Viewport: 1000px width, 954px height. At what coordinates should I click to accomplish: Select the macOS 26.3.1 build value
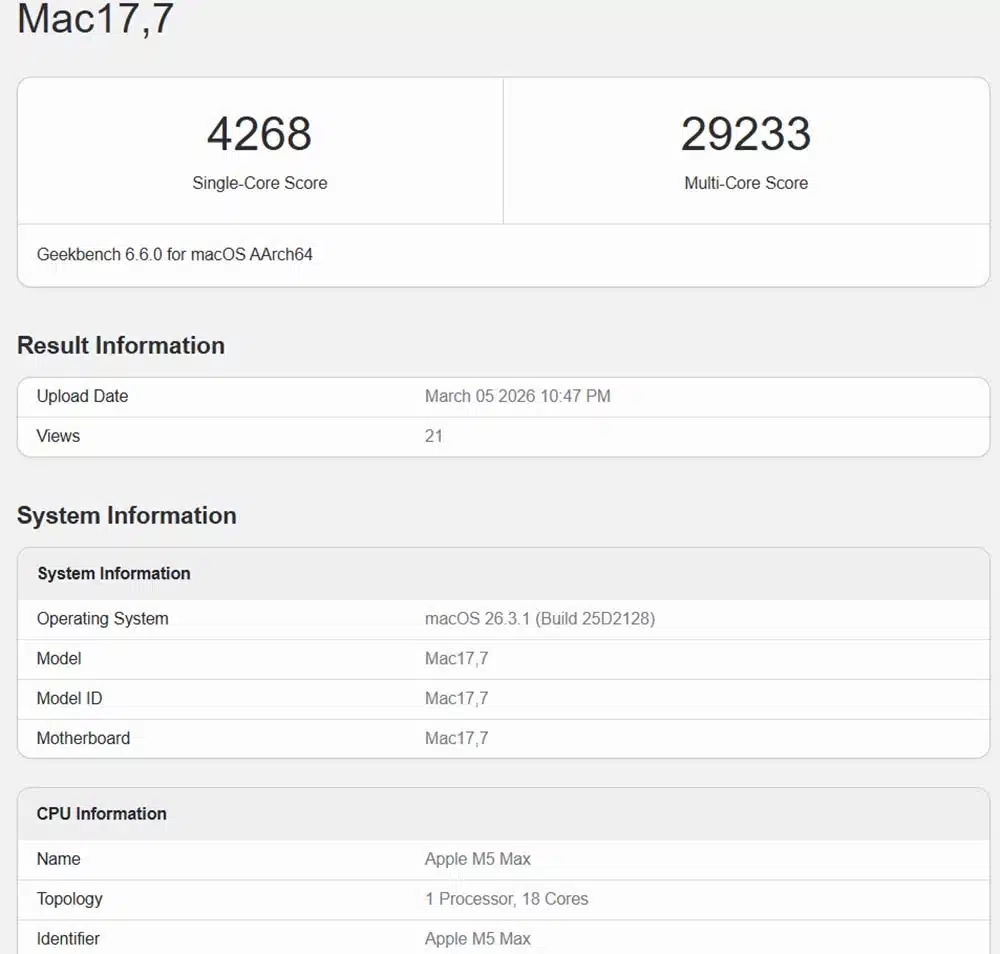tap(538, 619)
